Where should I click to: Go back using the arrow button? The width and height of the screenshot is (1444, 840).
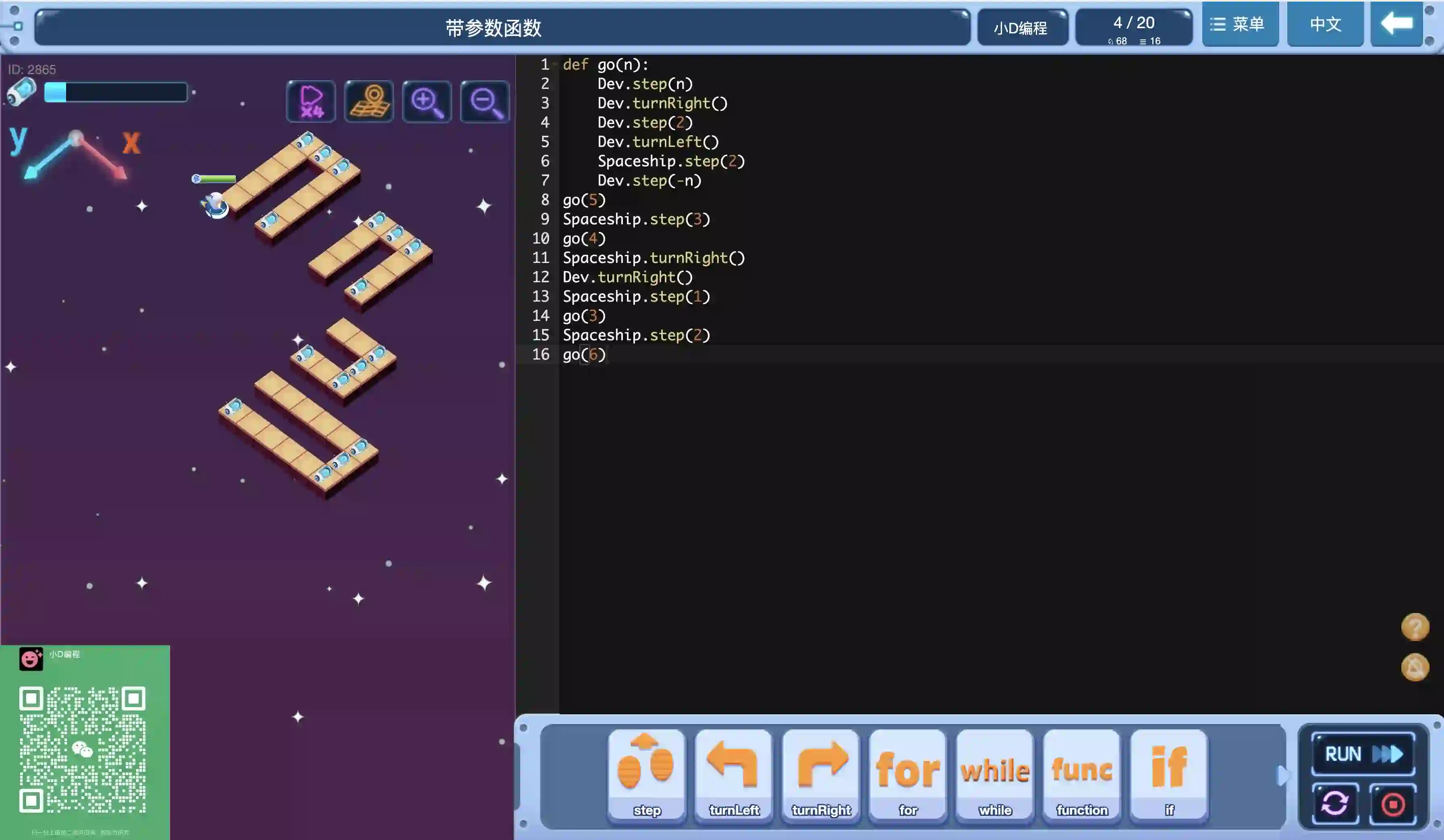click(1396, 24)
